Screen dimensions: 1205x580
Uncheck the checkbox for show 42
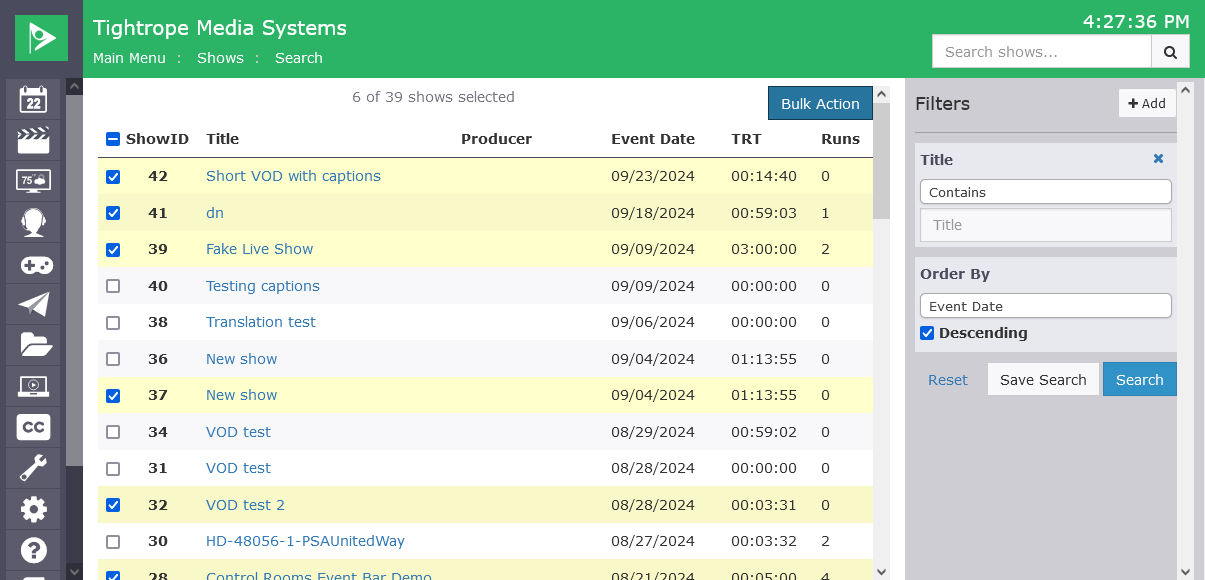(x=113, y=177)
